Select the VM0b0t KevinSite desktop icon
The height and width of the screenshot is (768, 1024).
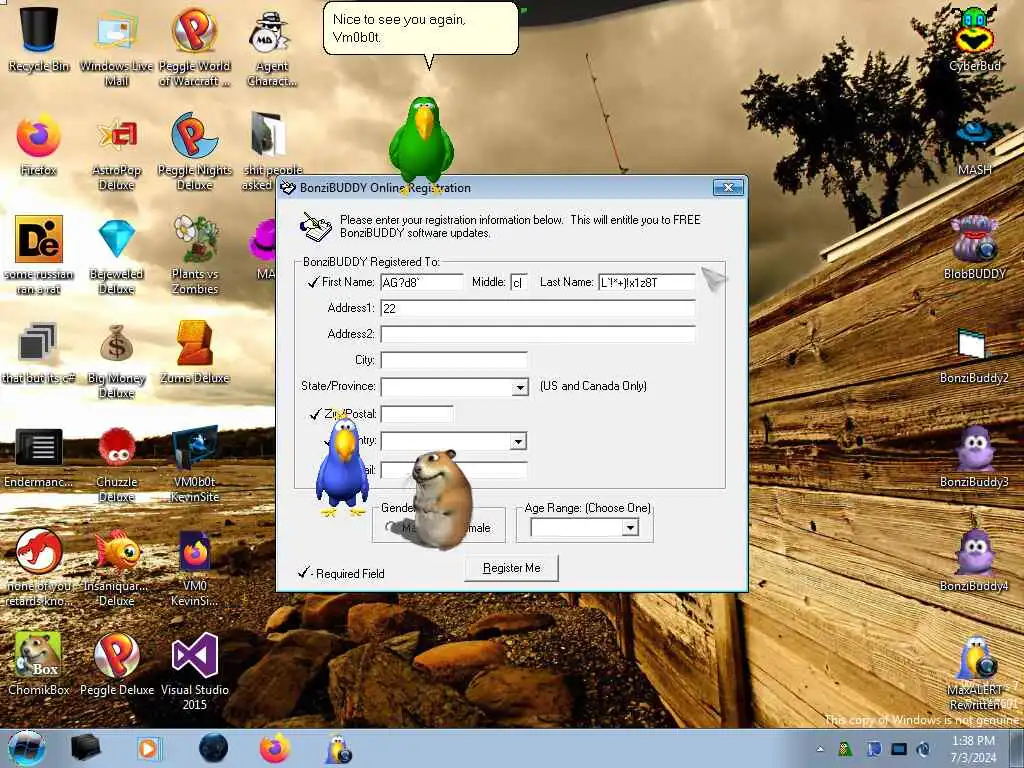click(195, 464)
